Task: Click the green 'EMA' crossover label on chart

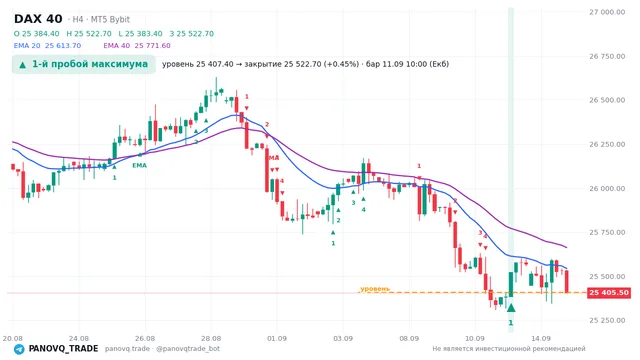Action: 139,165
